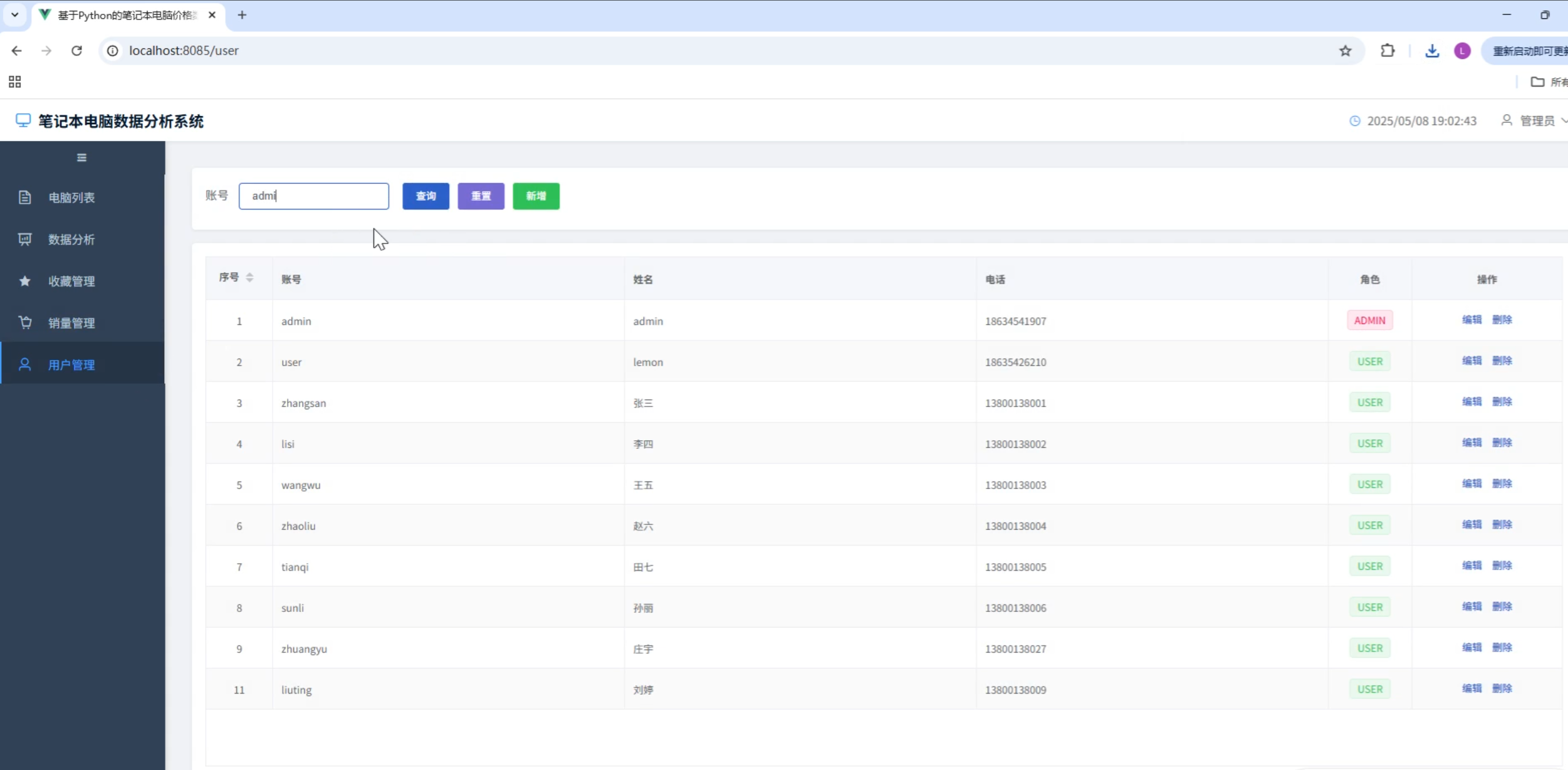Screen dimensions: 1568x770
Task: Click the 电脑列表 document icon
Action: pos(24,198)
